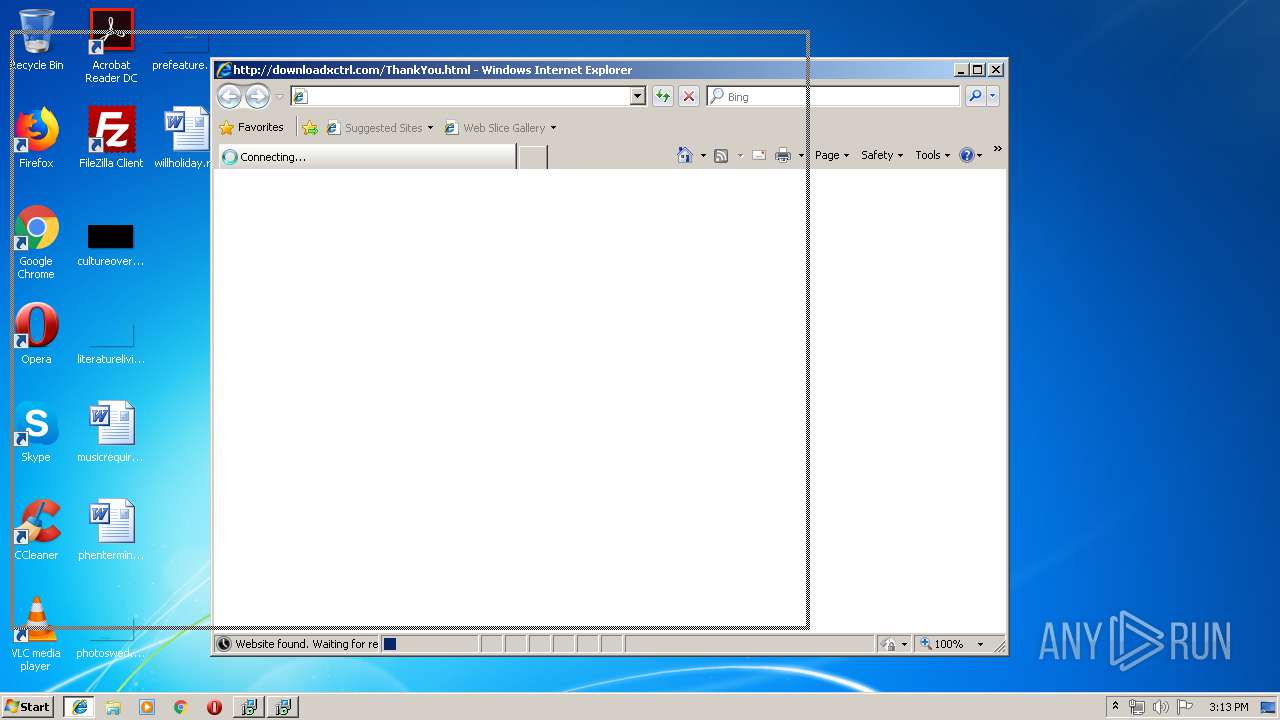Open the Windows Start menu
1280x720 pixels.
tap(28, 707)
